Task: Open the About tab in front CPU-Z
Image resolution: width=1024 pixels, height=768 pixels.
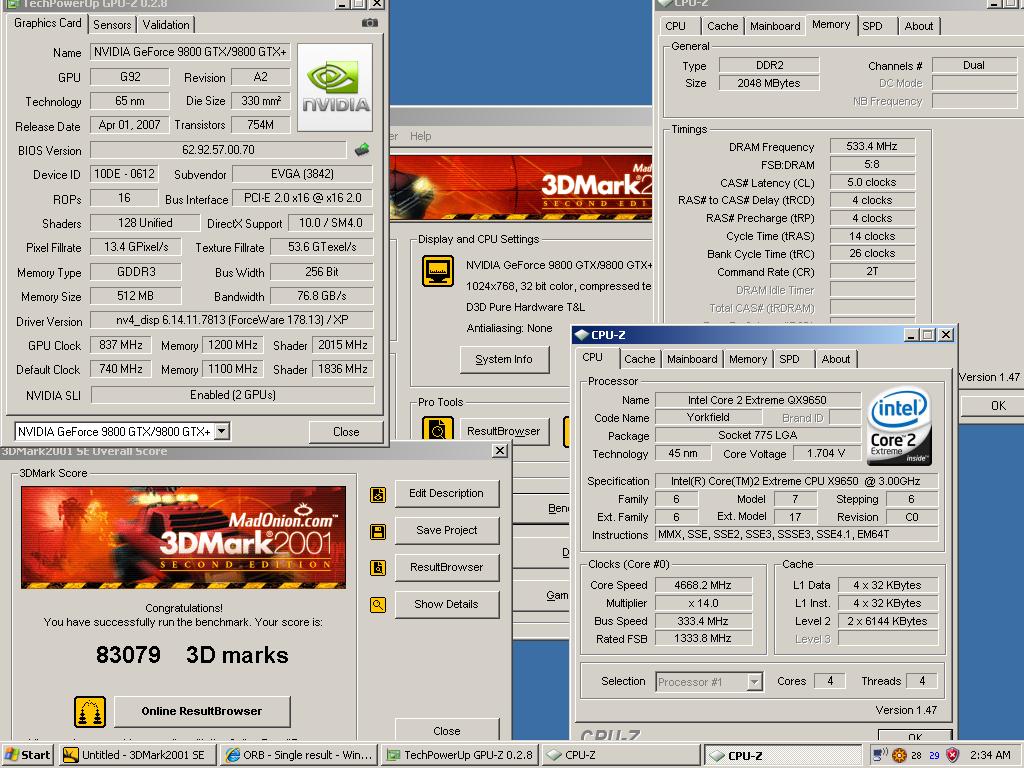Action: pyautogui.click(x=836, y=359)
